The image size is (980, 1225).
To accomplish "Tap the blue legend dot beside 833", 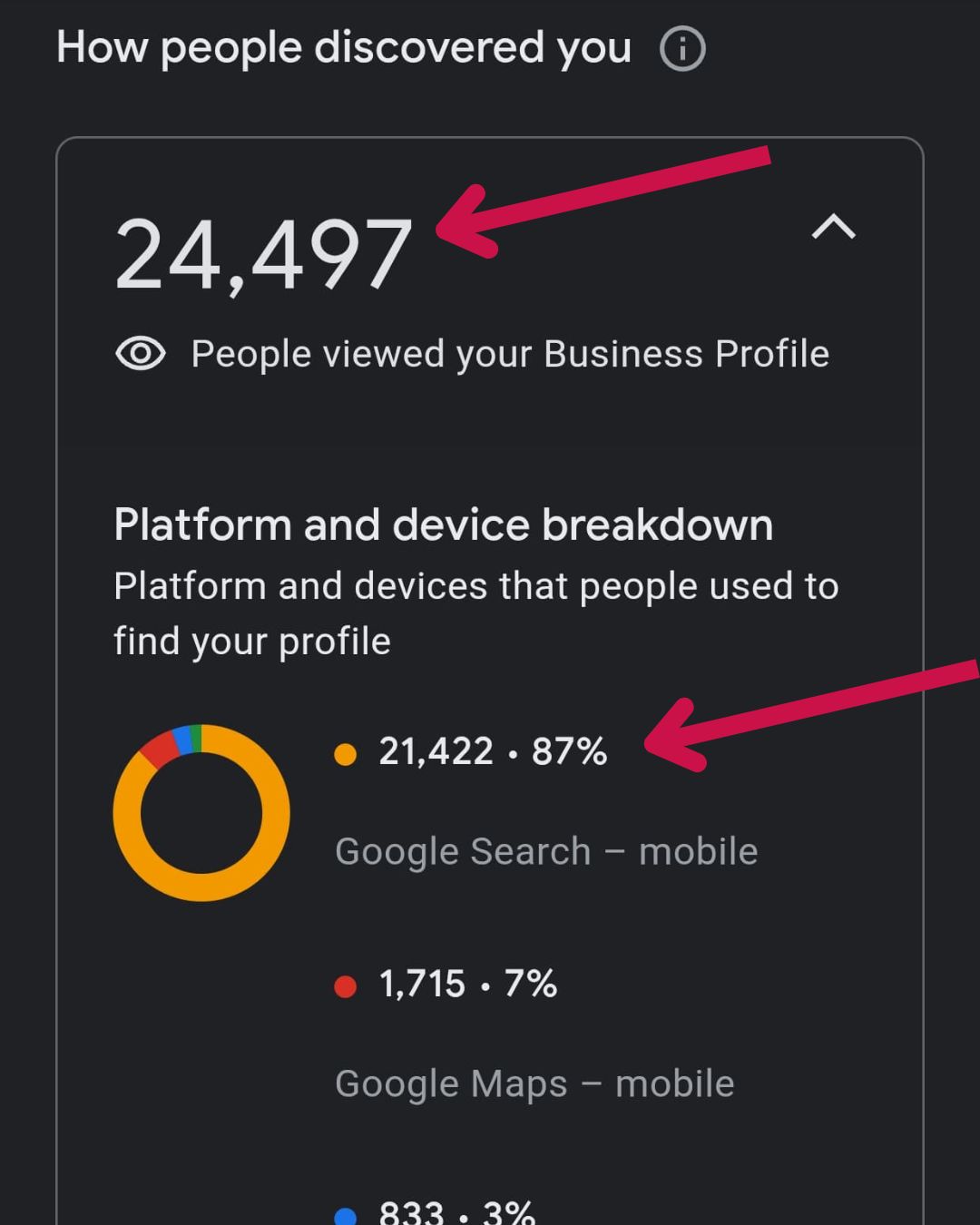I will (345, 1216).
